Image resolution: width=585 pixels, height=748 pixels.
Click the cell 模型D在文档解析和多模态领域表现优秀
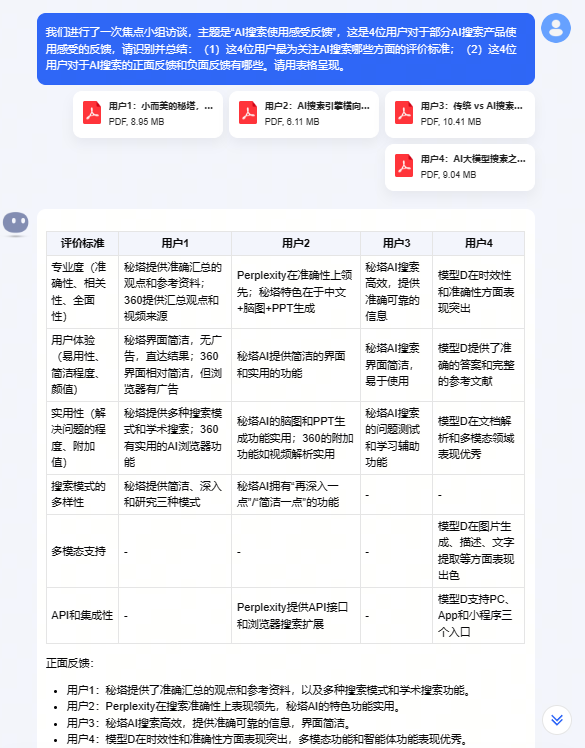tap(479, 438)
